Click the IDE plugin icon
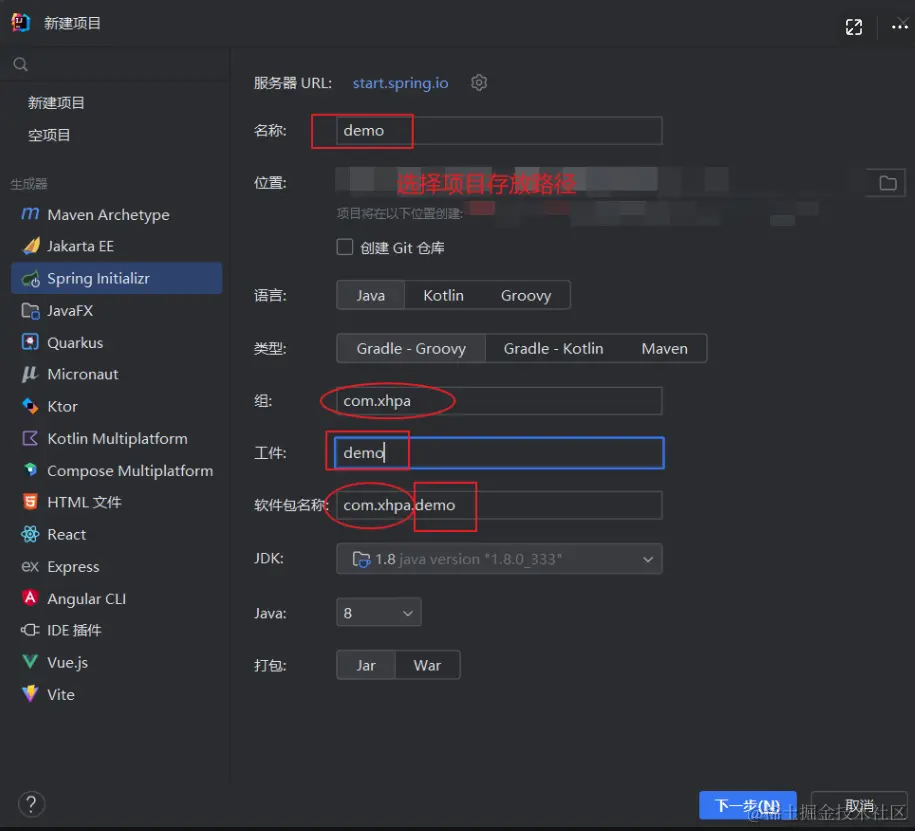Image resolution: width=915 pixels, height=831 pixels. [30, 630]
